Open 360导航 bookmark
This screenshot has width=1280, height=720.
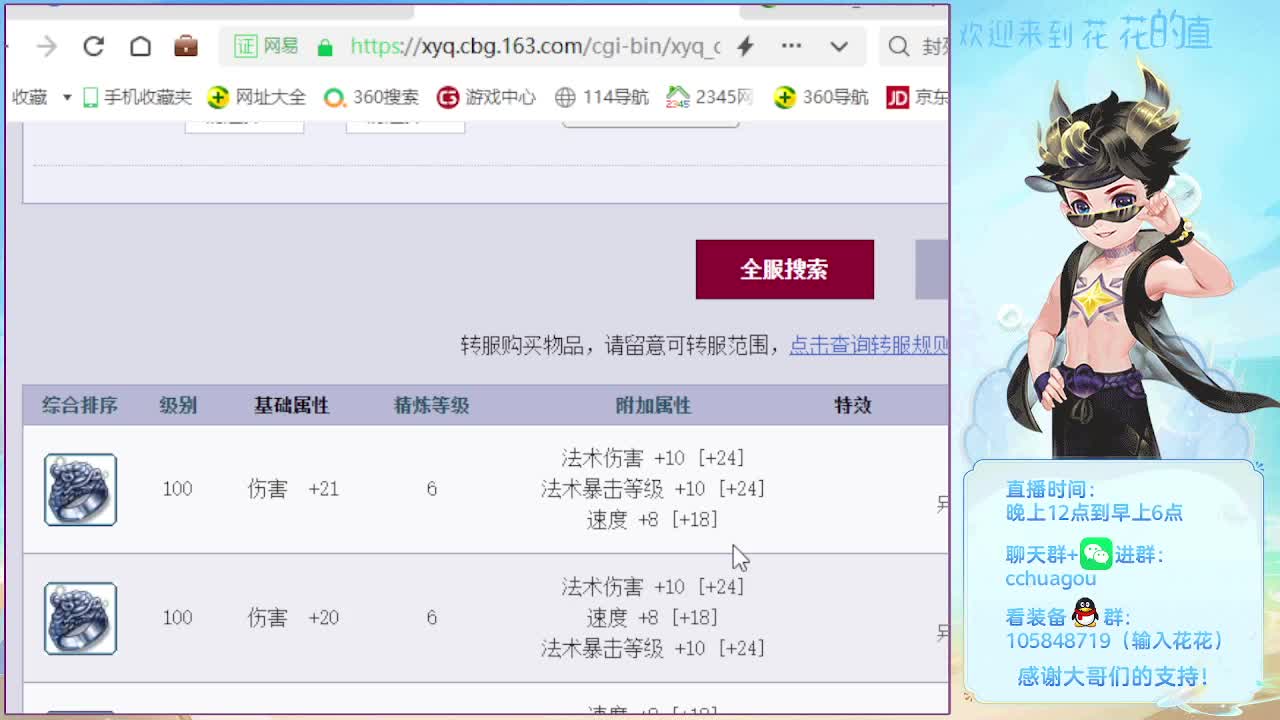(x=821, y=97)
